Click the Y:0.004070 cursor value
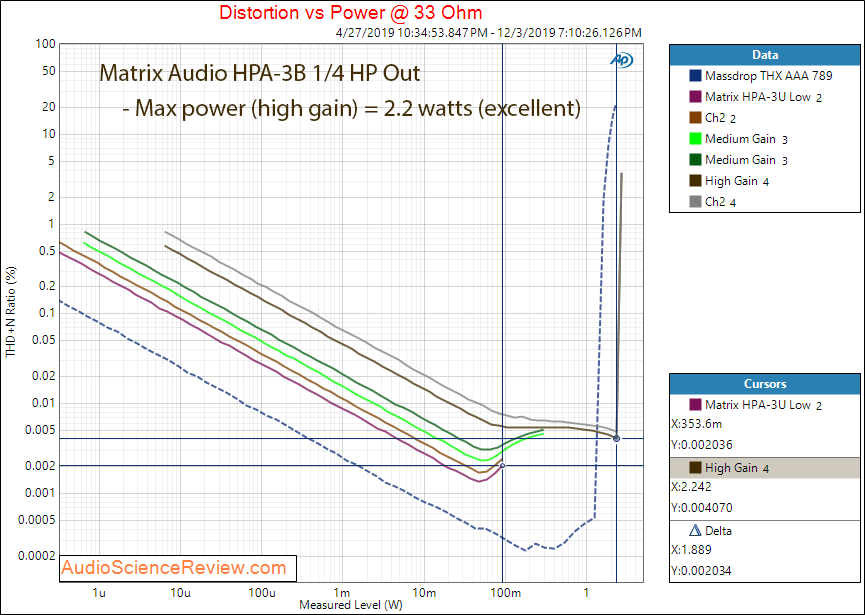Viewport: 865px width, 615px height. 702,508
